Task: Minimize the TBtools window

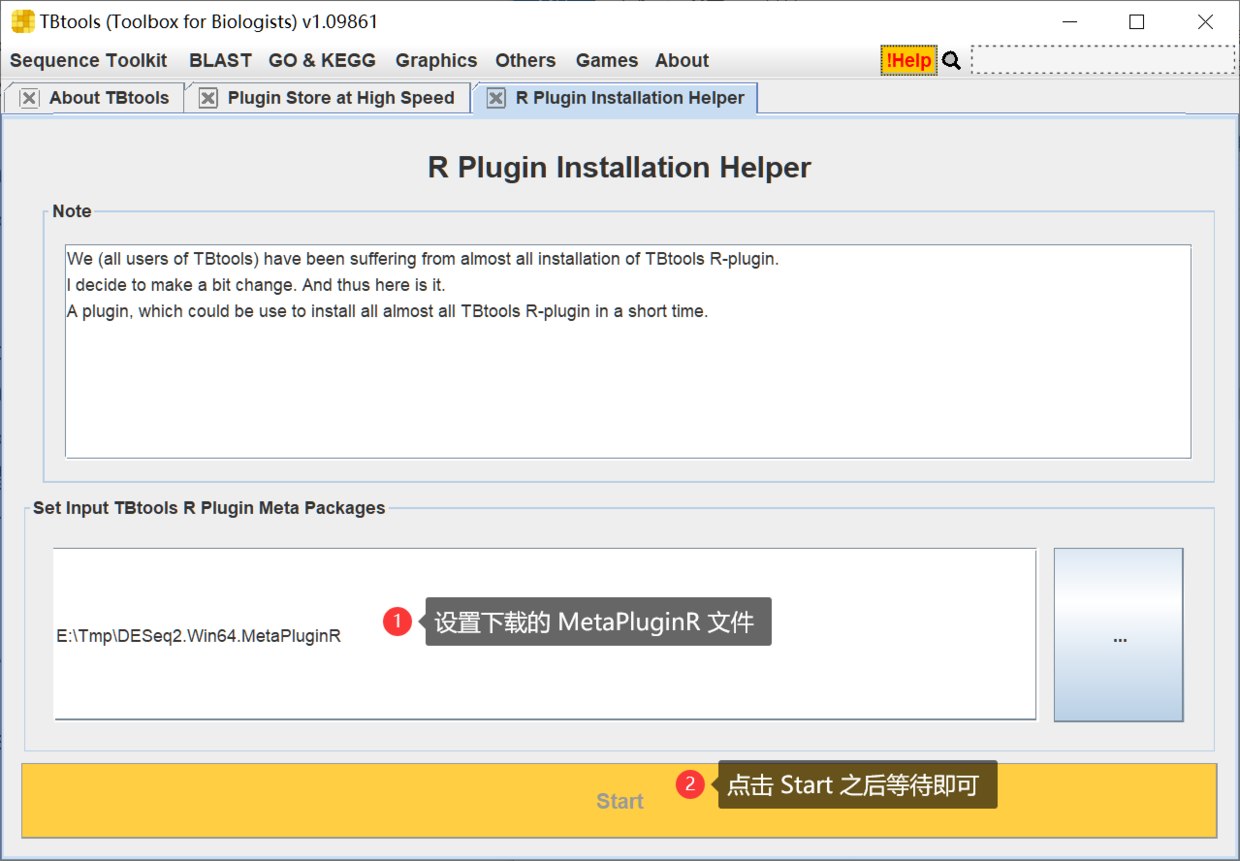Action: pos(1069,22)
